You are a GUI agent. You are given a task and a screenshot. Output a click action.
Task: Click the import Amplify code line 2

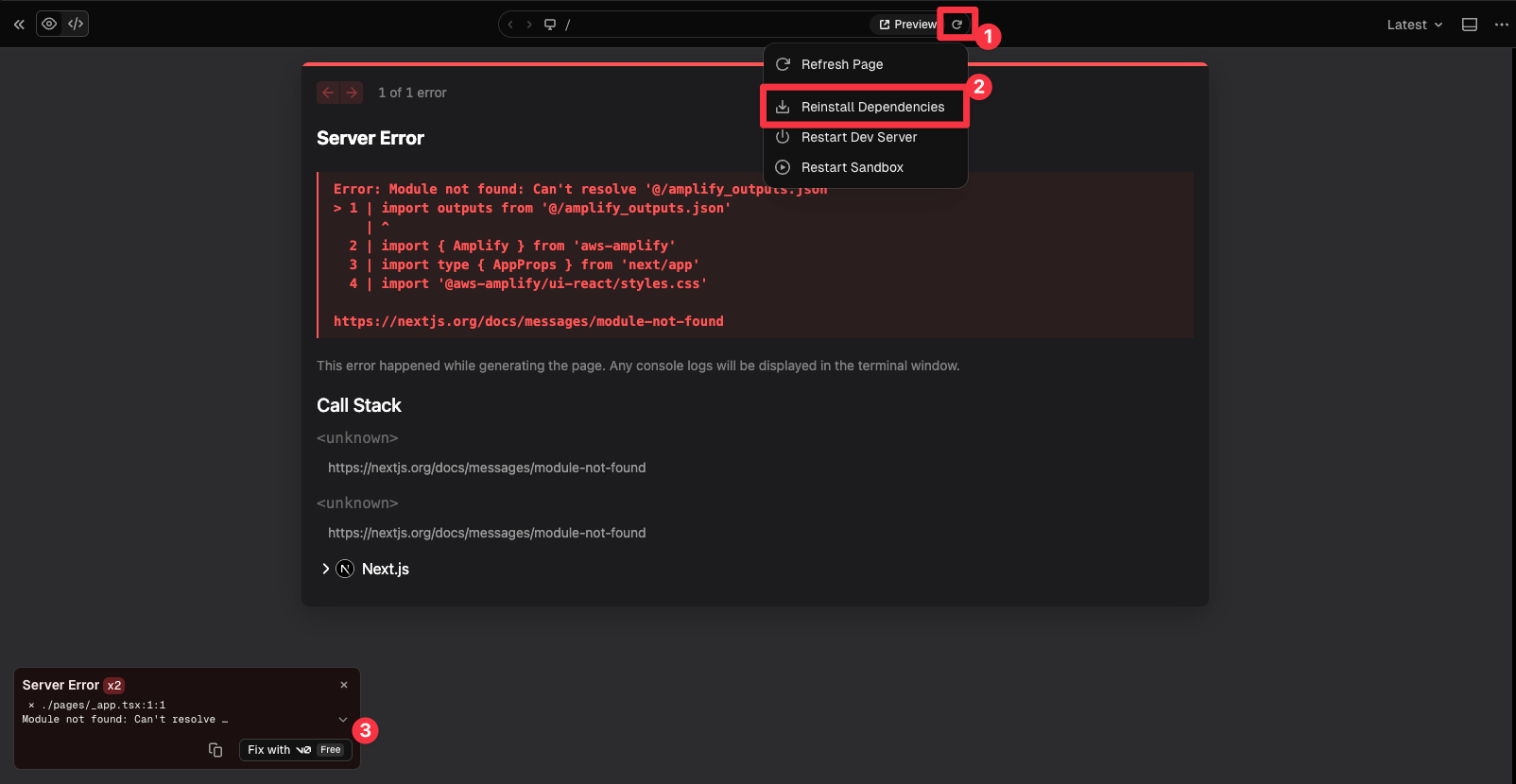[512, 246]
